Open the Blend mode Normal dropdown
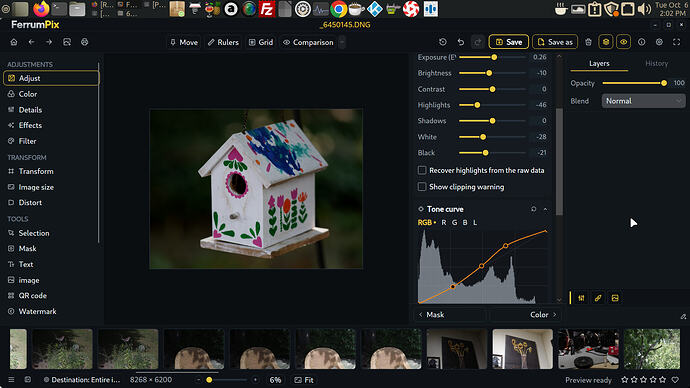This screenshot has height=388, width=690. [x=643, y=101]
